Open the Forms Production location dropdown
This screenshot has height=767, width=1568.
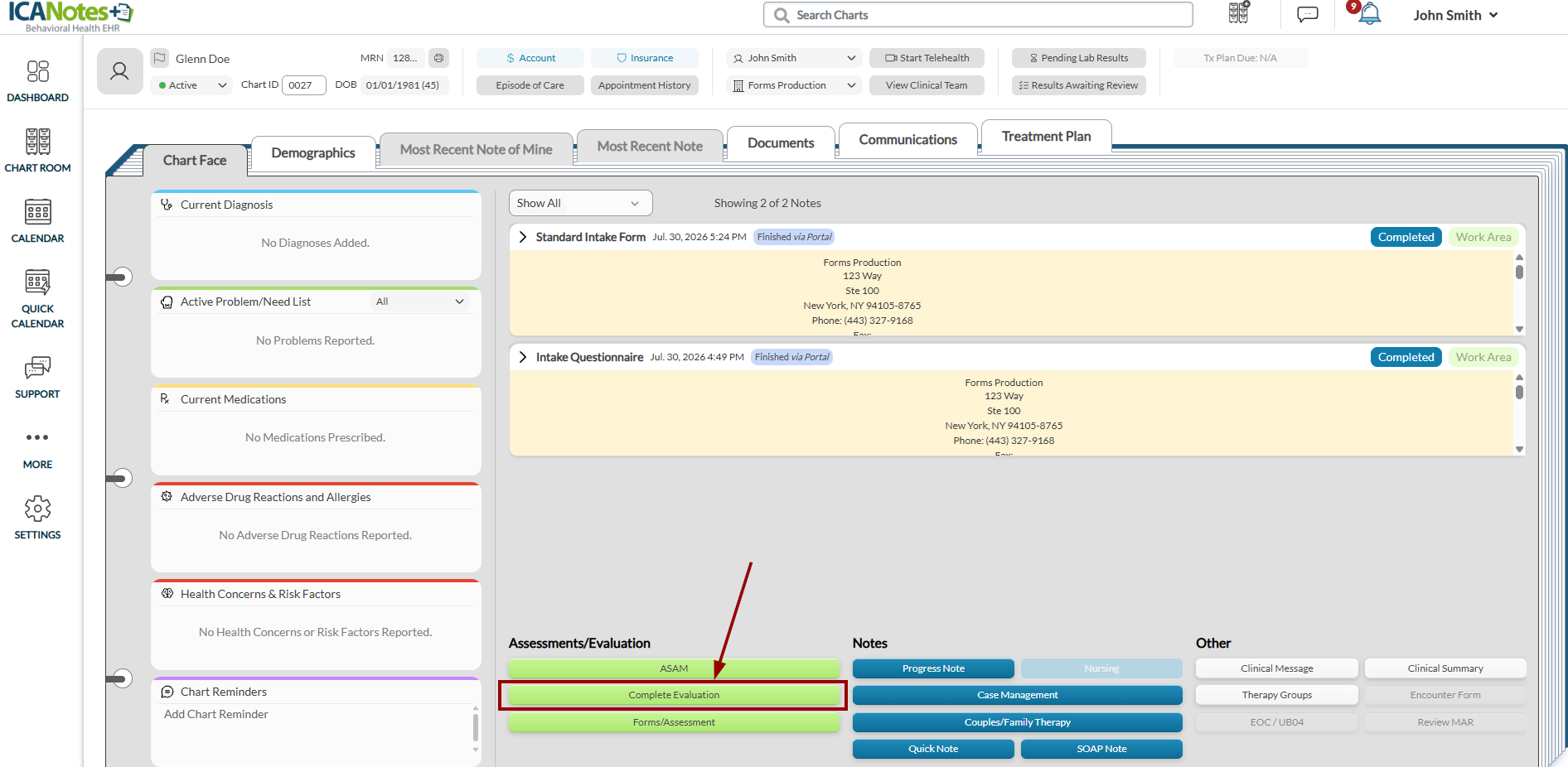pos(794,85)
